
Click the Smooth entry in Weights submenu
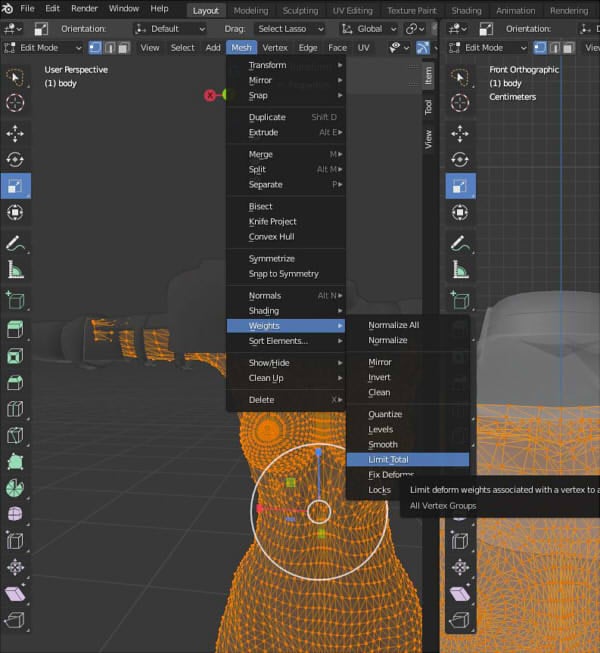[x=408, y=444]
